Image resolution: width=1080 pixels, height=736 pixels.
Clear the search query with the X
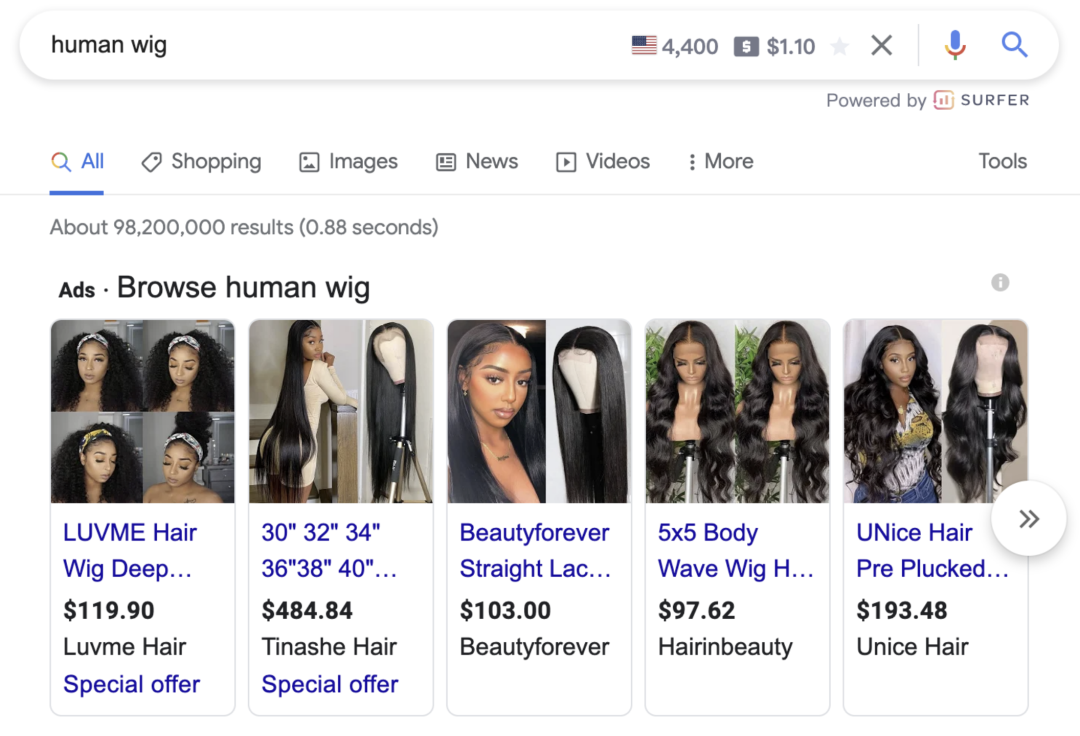coord(882,45)
